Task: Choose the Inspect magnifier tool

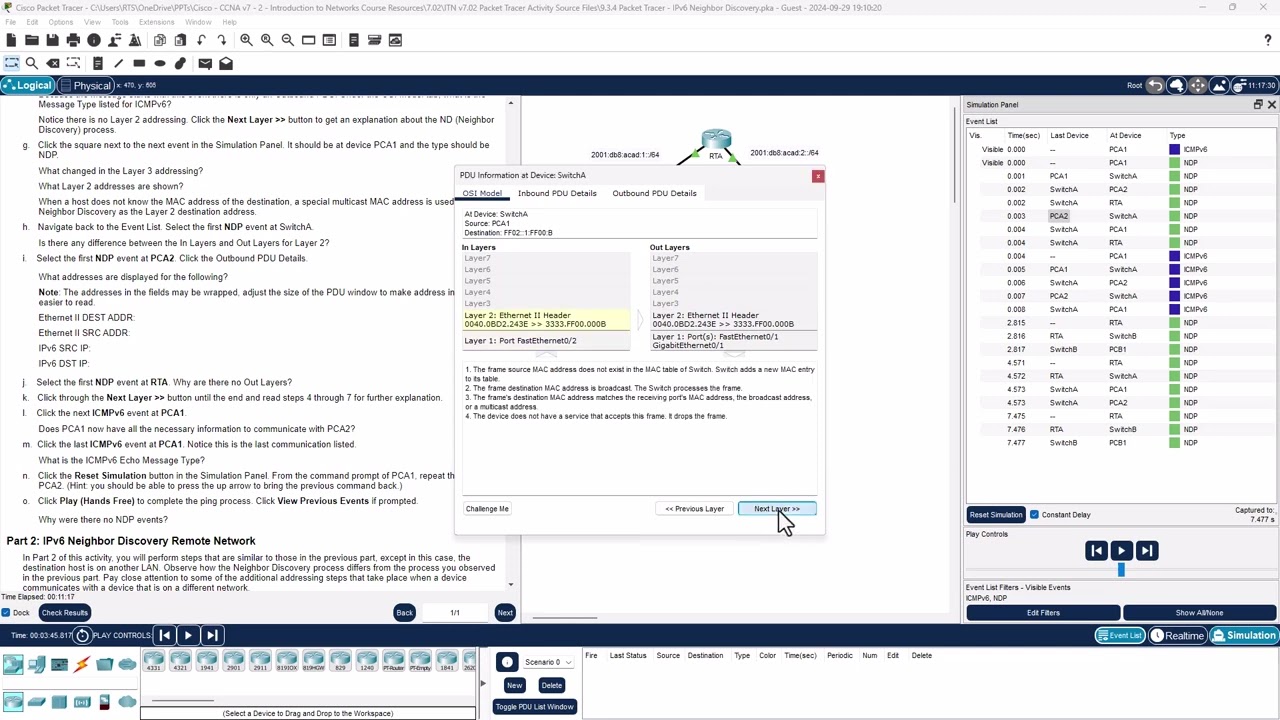Action: point(32,63)
